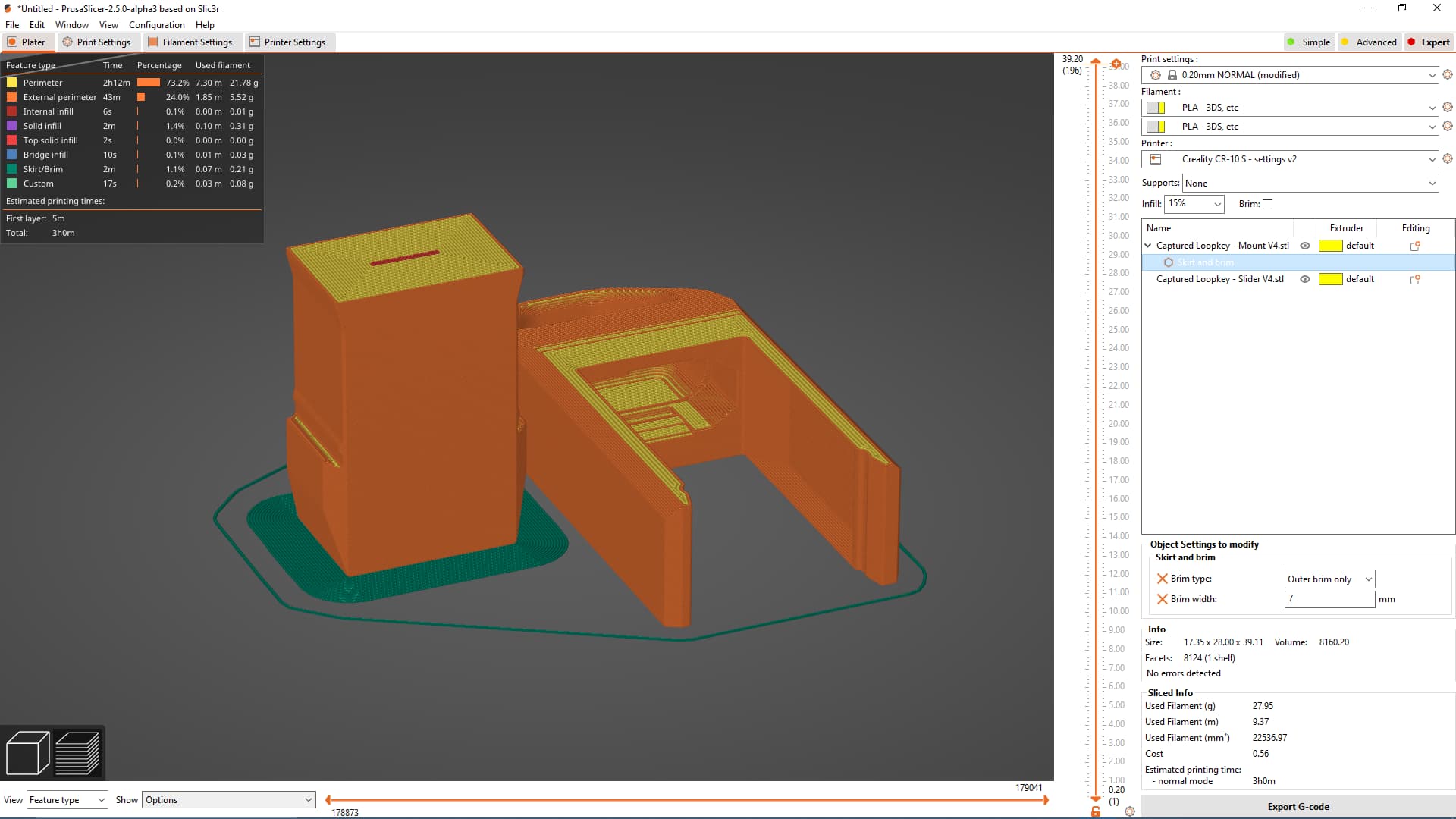The width and height of the screenshot is (1456, 819).
Task: Click yellow extruder swatch for Slider V4.stl
Action: [x=1331, y=279]
